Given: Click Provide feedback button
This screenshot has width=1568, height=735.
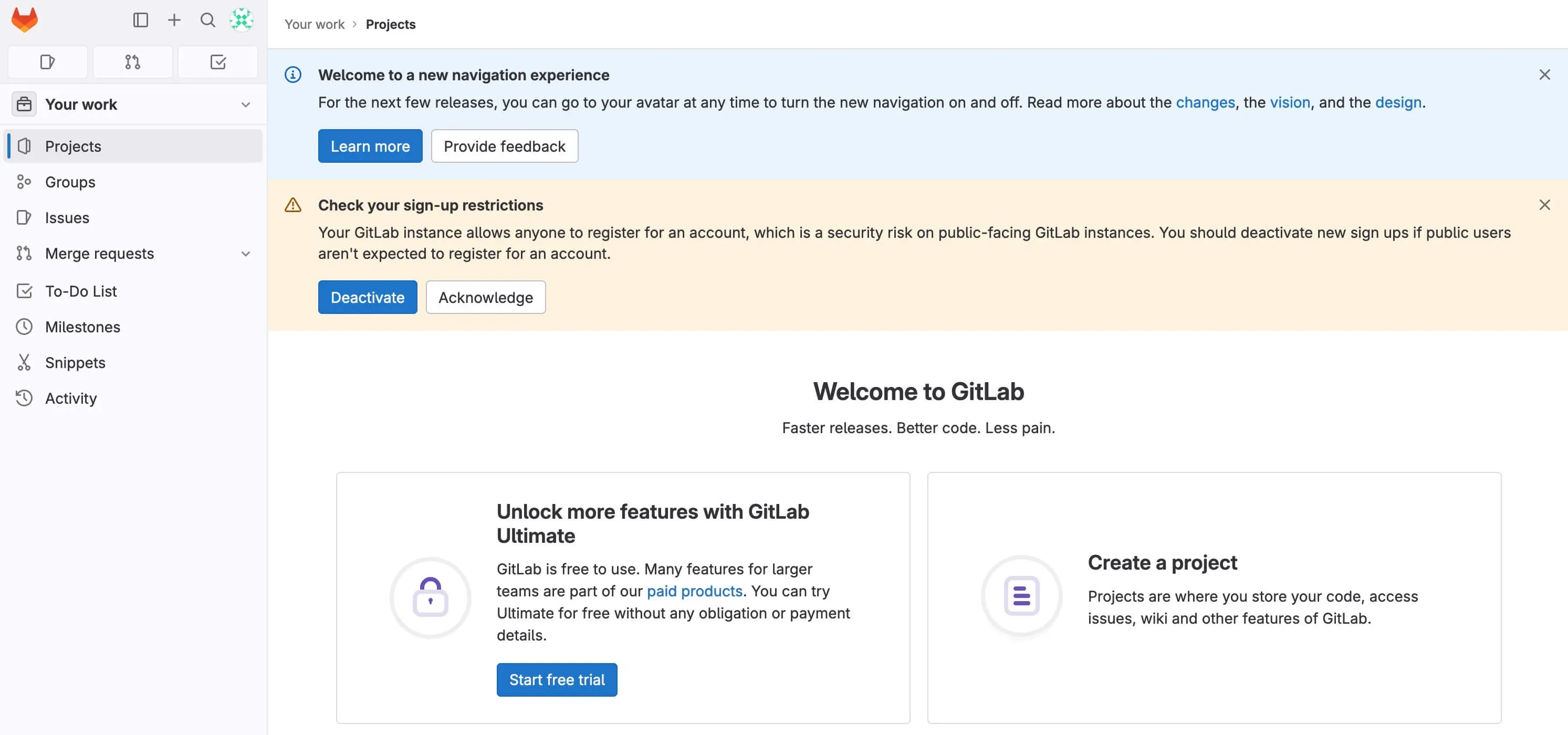Looking at the screenshot, I should [x=505, y=146].
